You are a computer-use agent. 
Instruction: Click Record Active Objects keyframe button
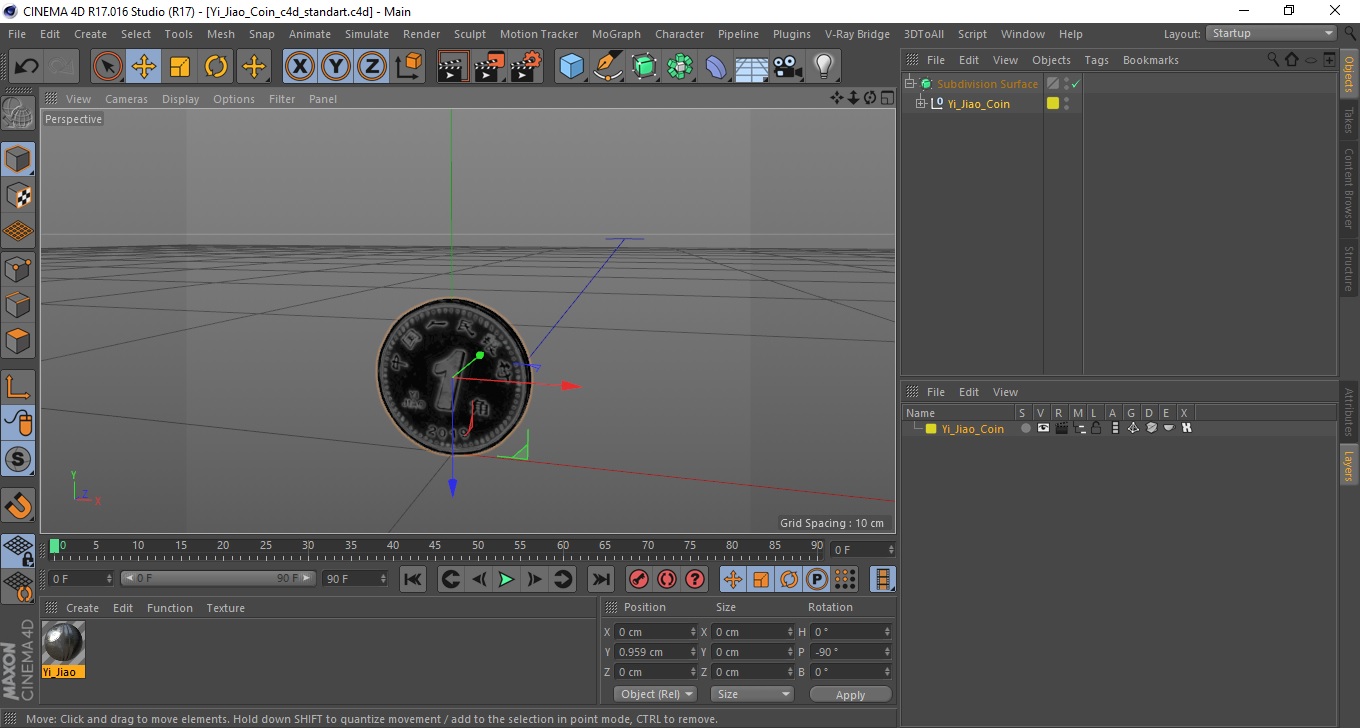pos(638,579)
